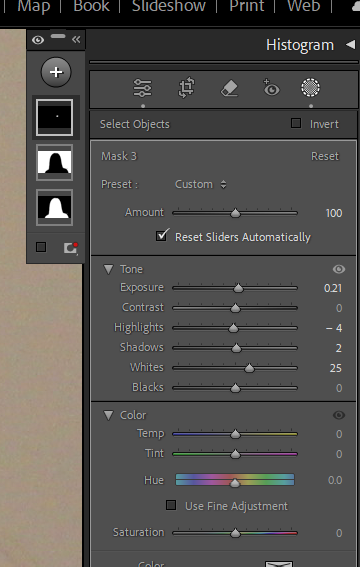Collapse the Histogram panel arrow
This screenshot has width=360, height=567.
[350, 45]
